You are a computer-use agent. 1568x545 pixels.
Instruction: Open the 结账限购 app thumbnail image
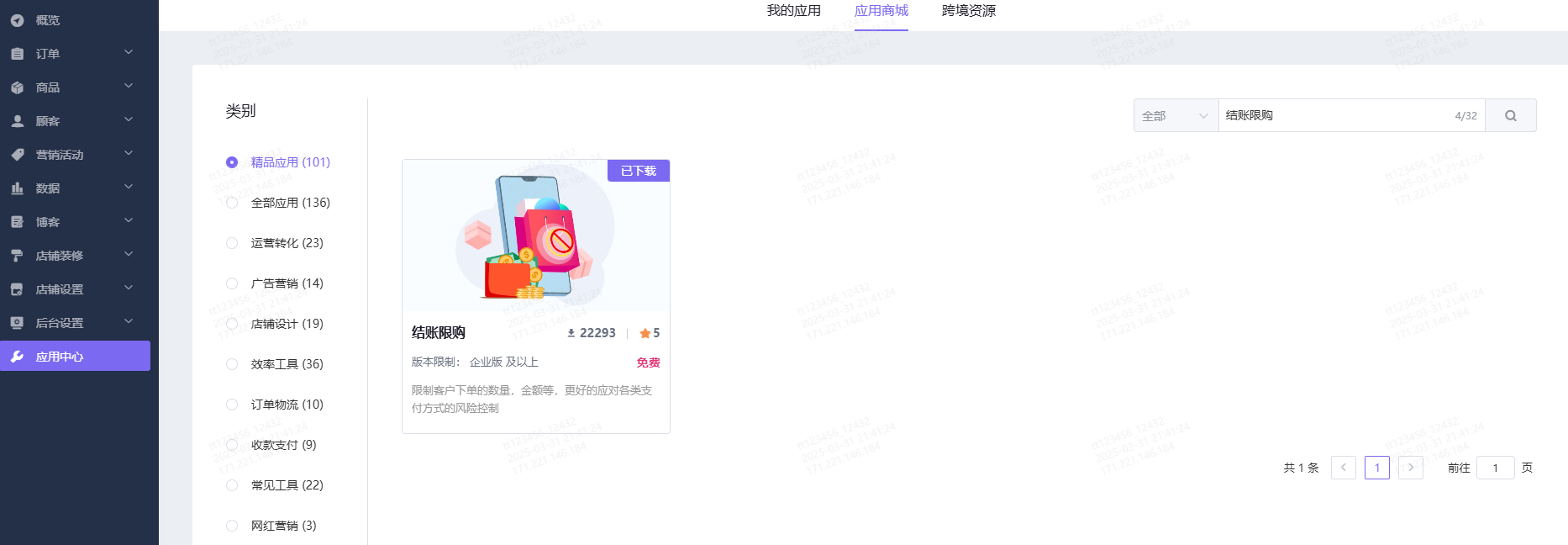[x=536, y=235]
